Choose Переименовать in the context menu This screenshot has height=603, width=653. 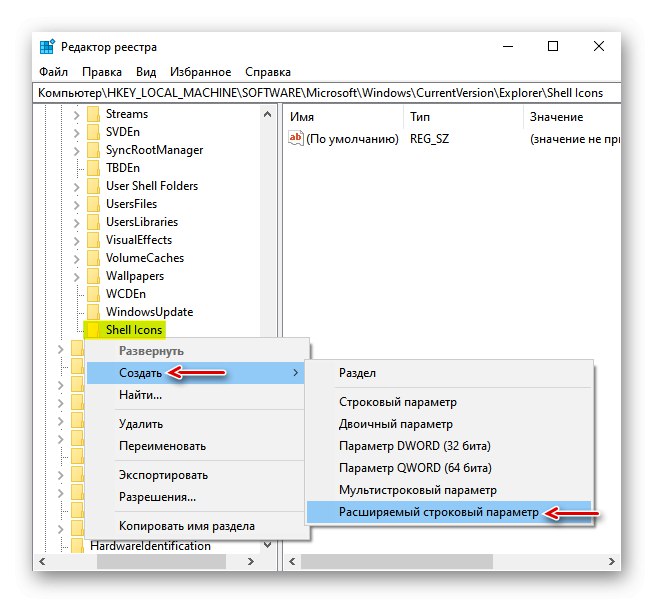tap(195, 446)
